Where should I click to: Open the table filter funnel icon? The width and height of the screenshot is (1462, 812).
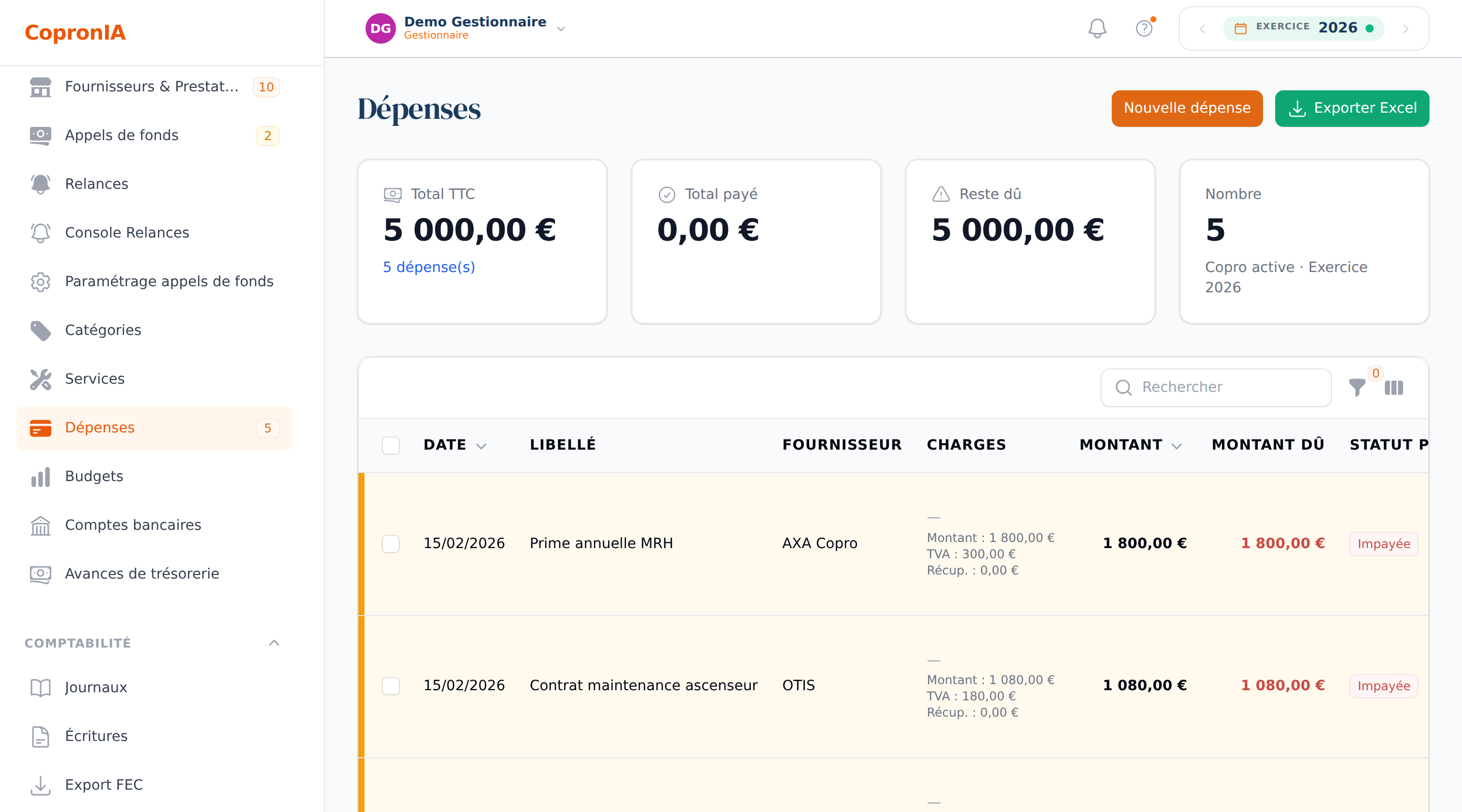click(1357, 388)
